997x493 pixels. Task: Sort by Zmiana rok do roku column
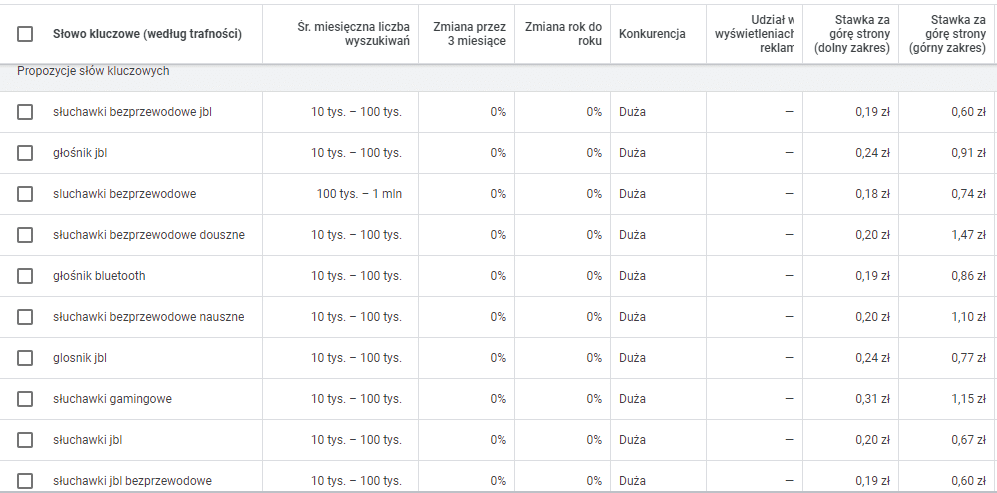coord(563,34)
